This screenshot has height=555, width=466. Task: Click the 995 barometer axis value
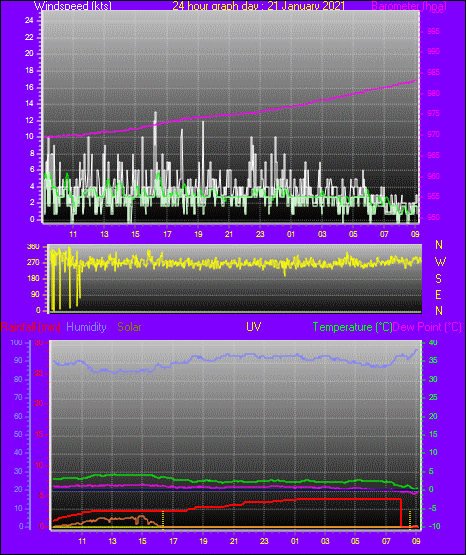click(x=433, y=31)
